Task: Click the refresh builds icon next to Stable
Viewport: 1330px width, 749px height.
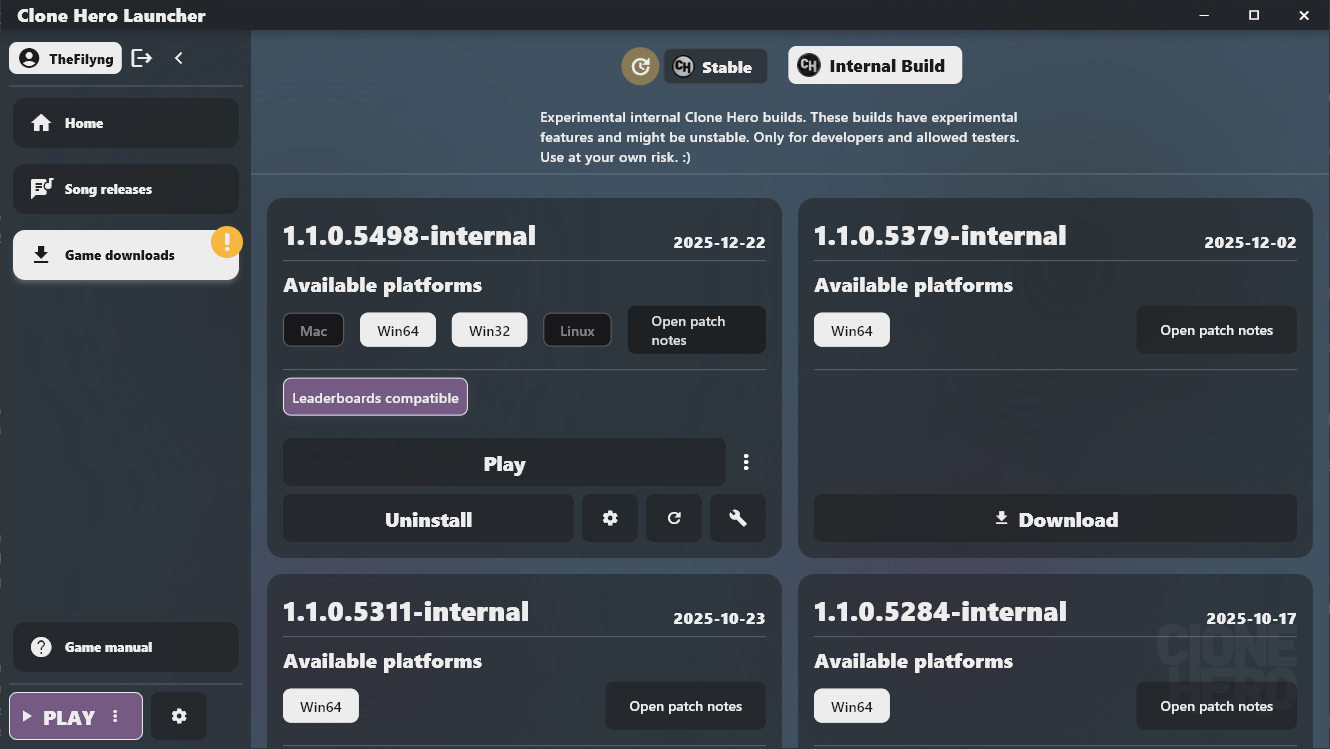Action: (x=640, y=67)
